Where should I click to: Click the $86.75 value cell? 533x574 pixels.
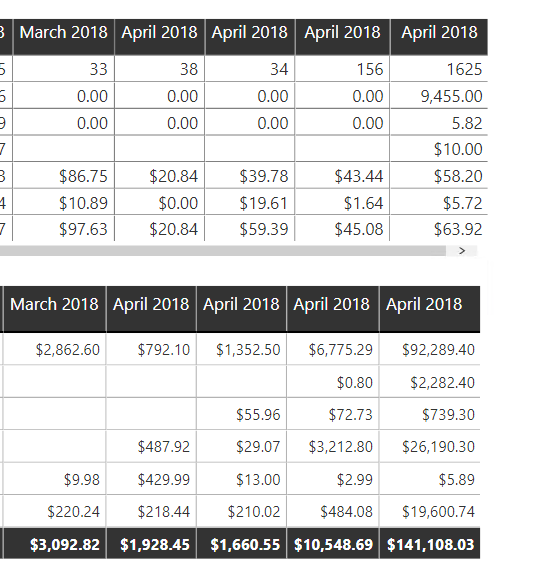coord(64,176)
